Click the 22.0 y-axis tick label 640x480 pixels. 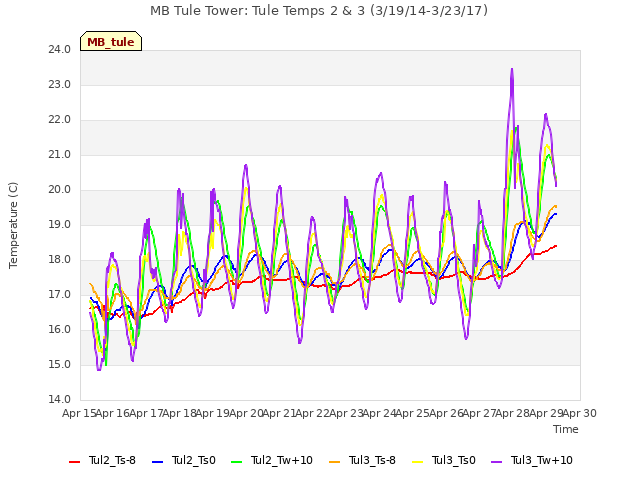tap(60, 120)
